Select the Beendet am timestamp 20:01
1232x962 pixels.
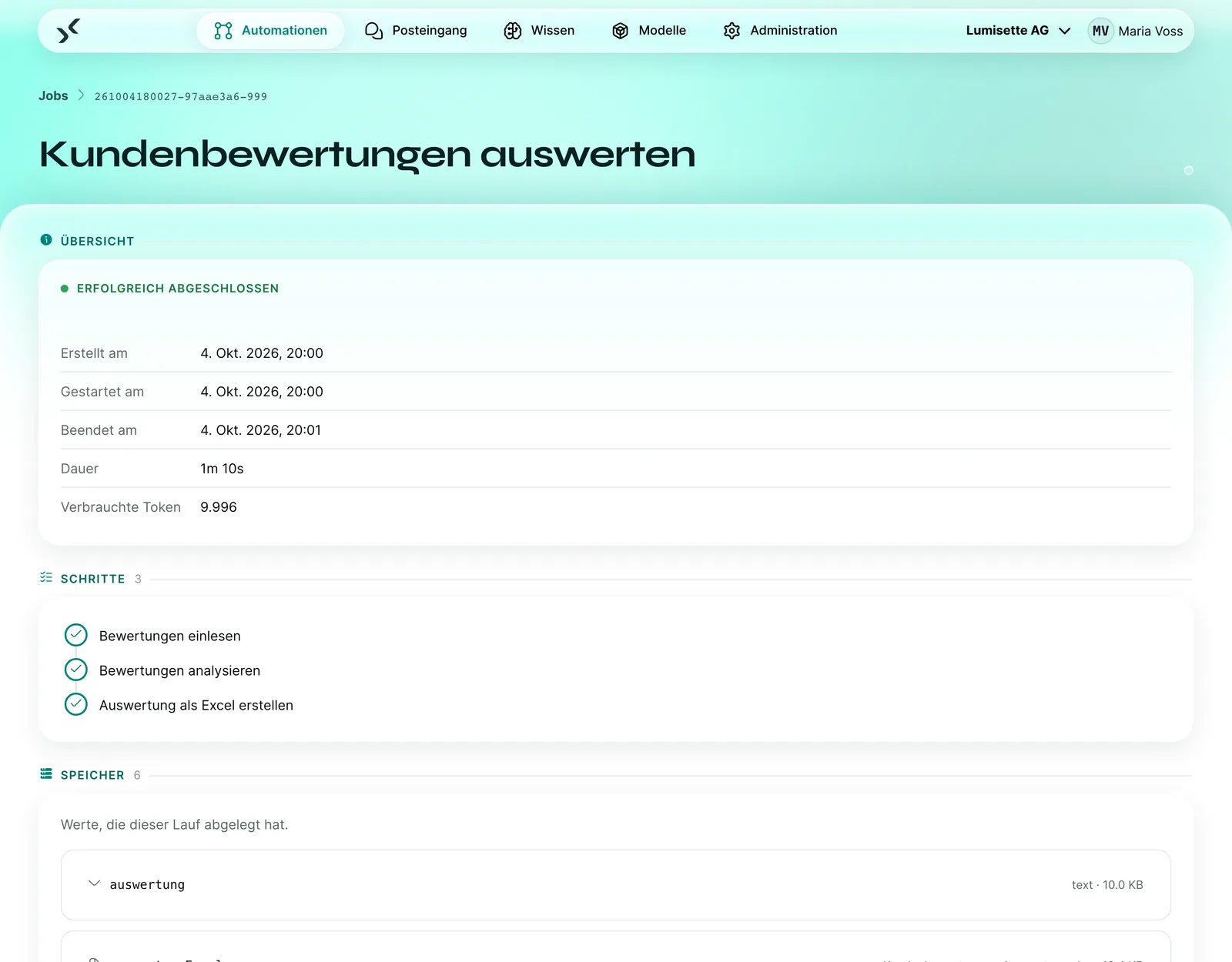[x=261, y=430]
